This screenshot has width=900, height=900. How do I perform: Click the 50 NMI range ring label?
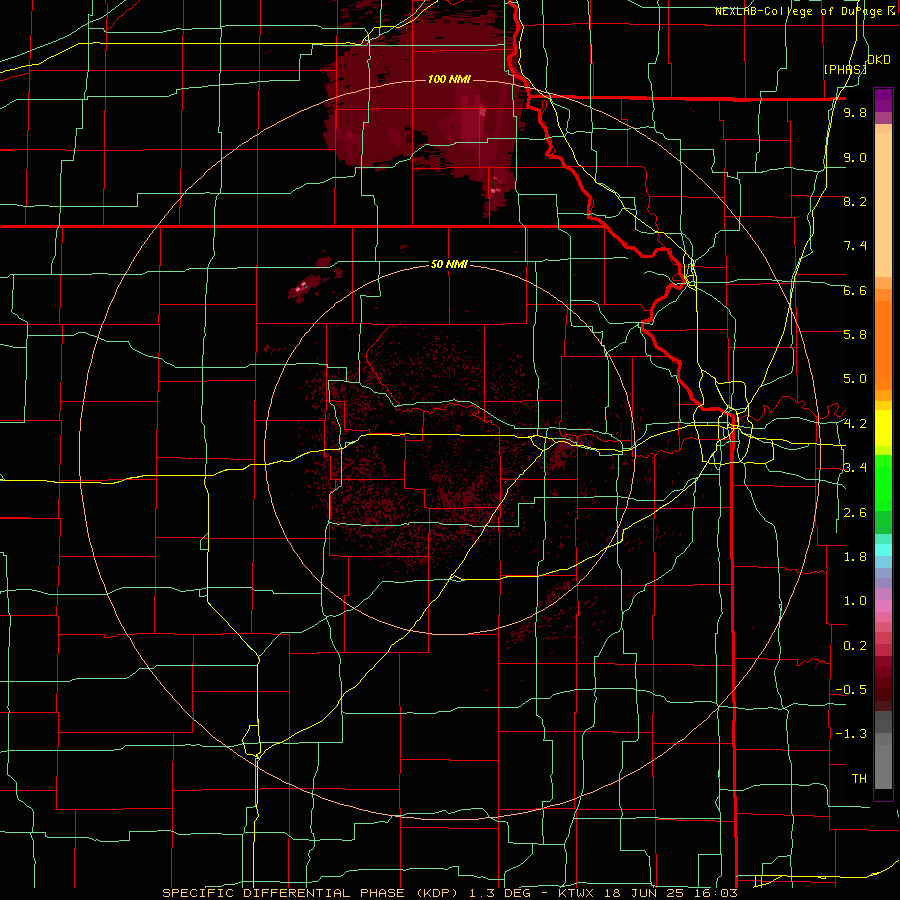pyautogui.click(x=449, y=264)
